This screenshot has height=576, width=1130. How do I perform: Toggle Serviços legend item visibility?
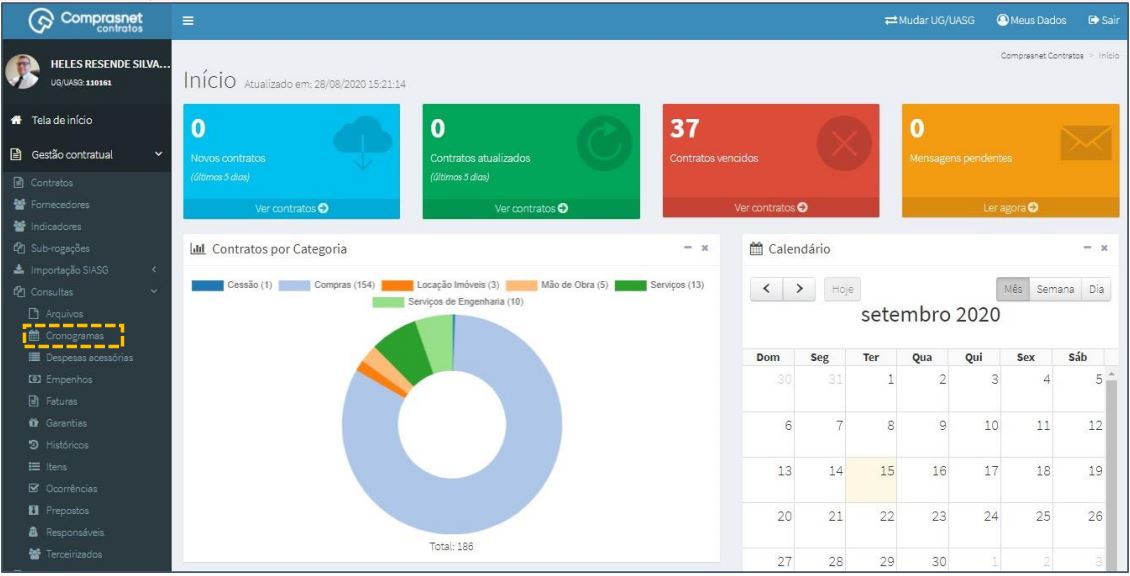pyautogui.click(x=659, y=285)
